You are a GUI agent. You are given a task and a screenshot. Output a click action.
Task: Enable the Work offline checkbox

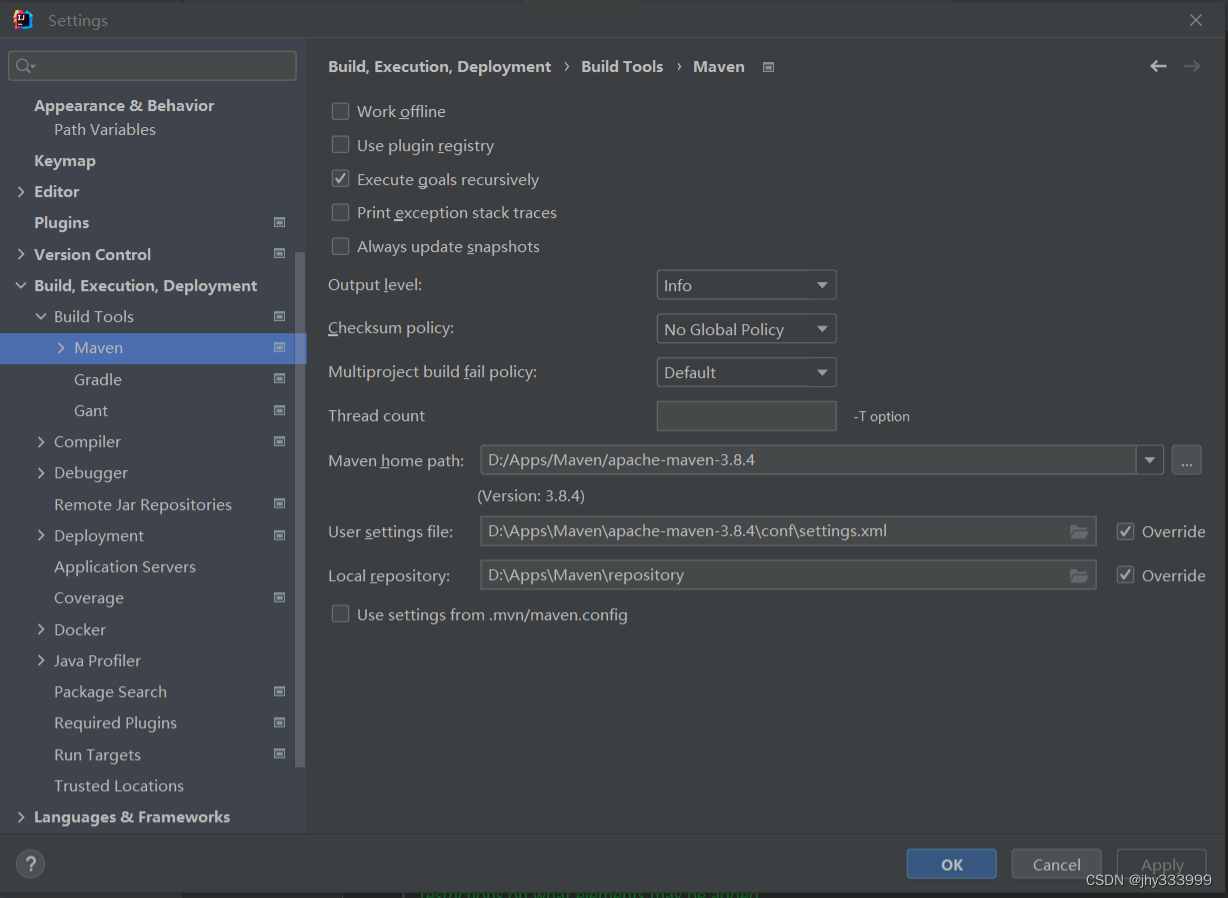point(340,111)
